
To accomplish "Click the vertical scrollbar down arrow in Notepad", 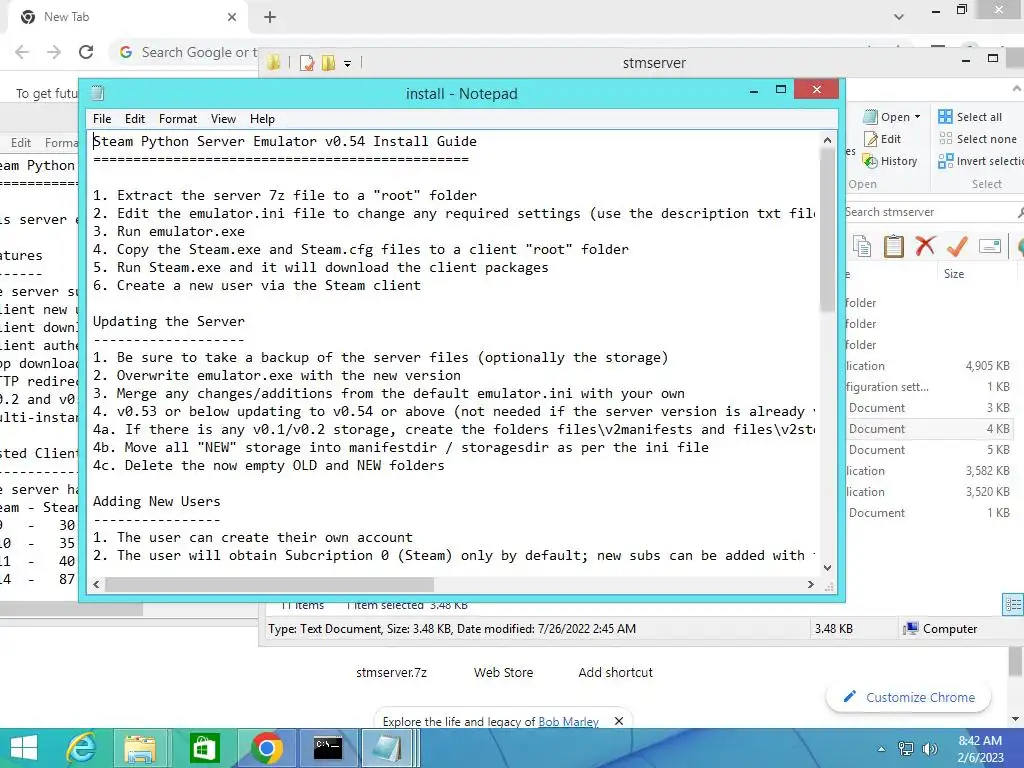I will [x=827, y=568].
